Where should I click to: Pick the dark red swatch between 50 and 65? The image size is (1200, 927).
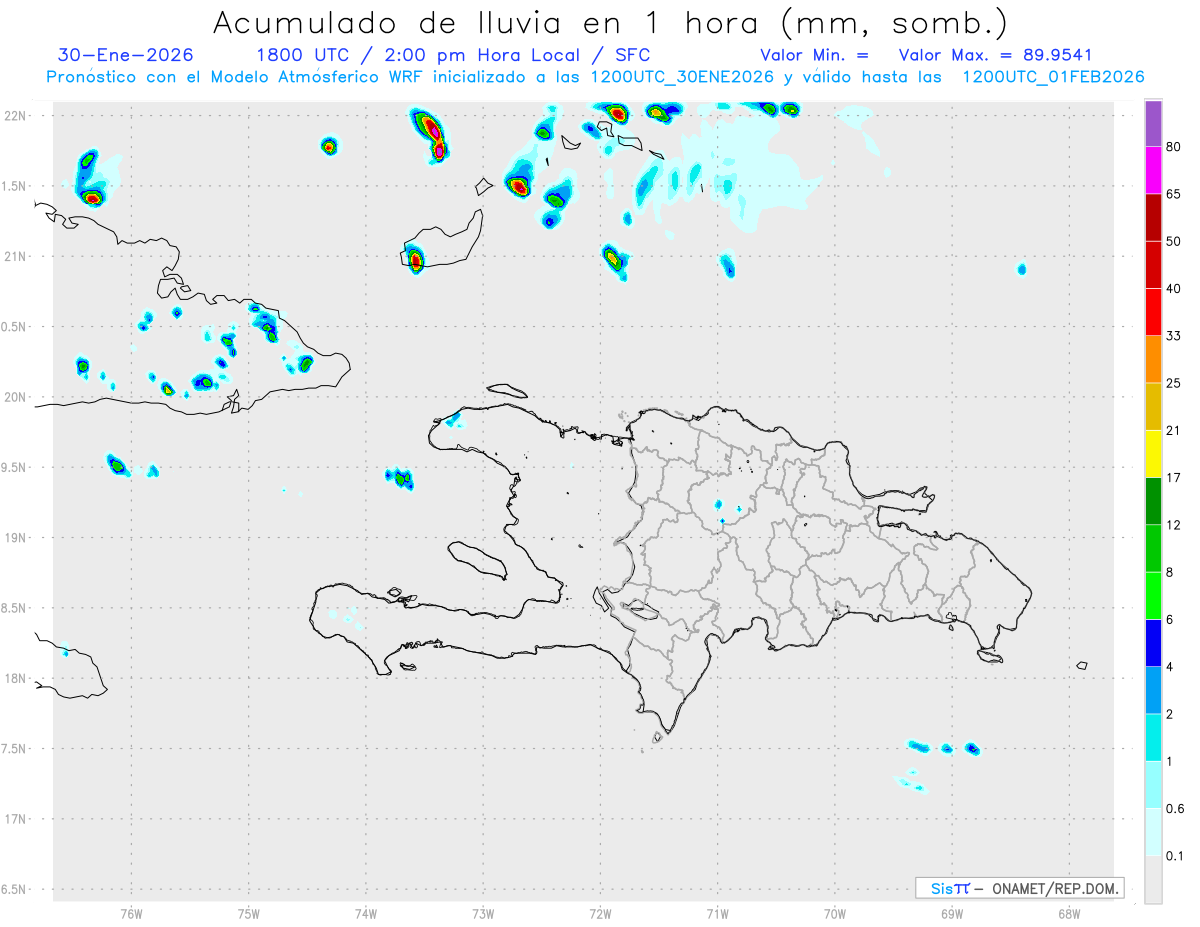click(x=1153, y=217)
